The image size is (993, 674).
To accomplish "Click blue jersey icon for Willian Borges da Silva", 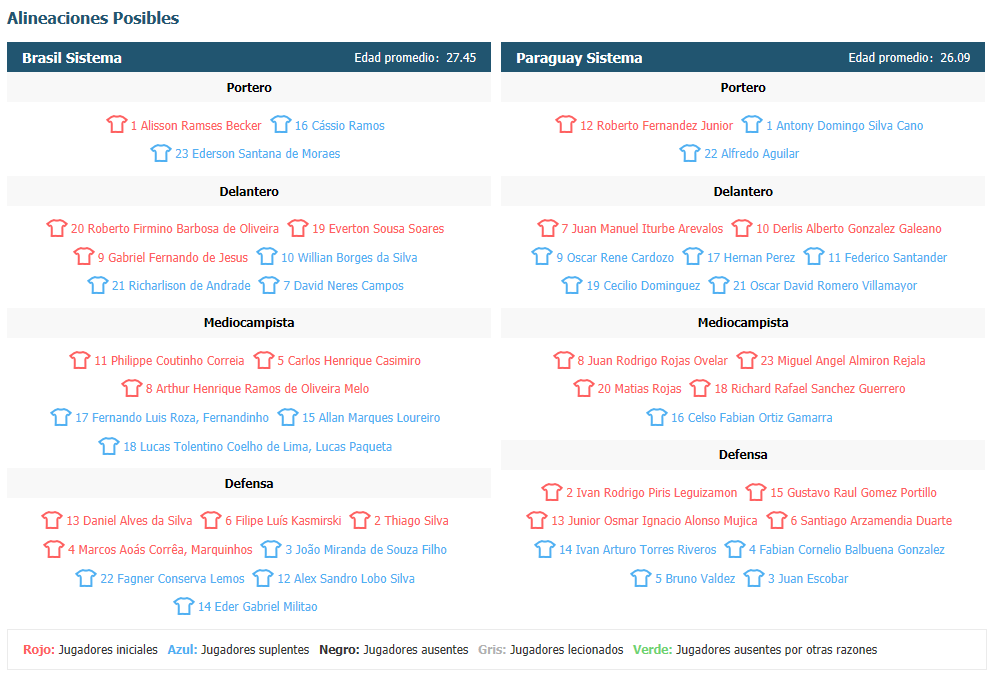I will pyautogui.click(x=267, y=257).
